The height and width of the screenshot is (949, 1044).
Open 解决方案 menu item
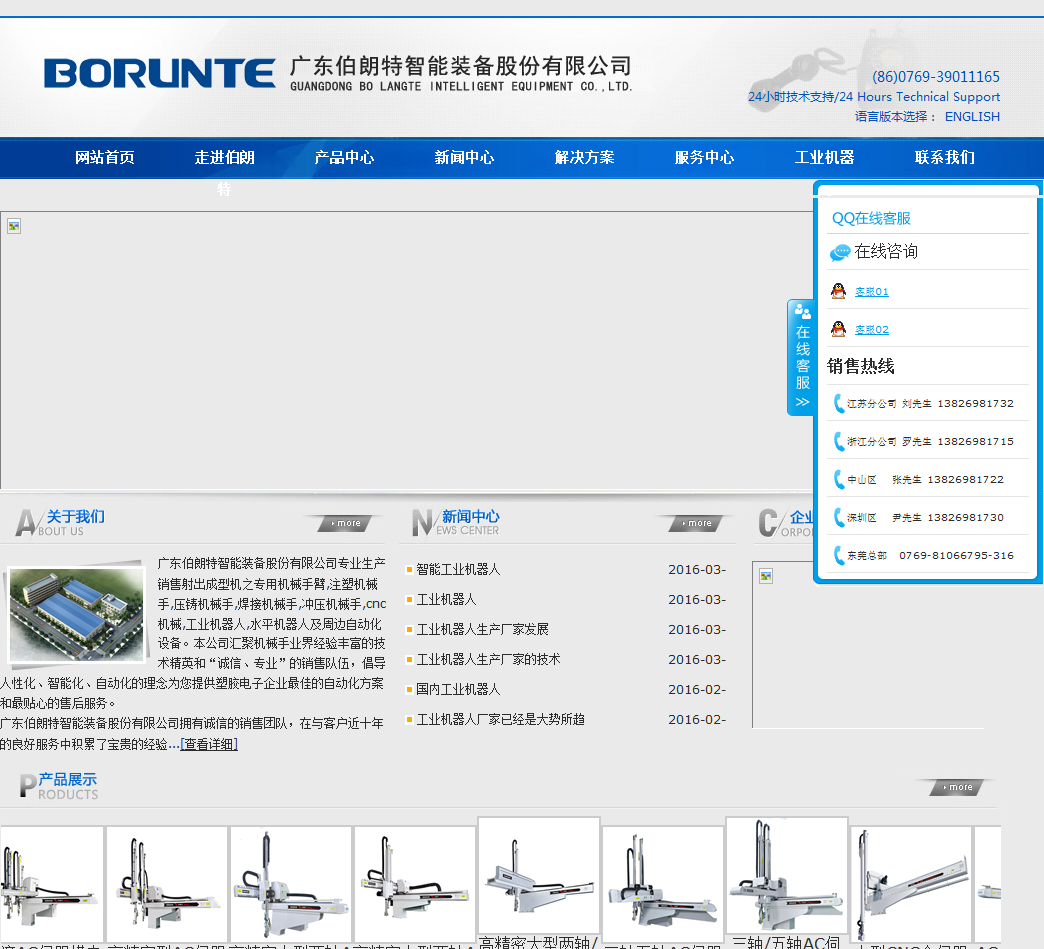click(x=585, y=157)
